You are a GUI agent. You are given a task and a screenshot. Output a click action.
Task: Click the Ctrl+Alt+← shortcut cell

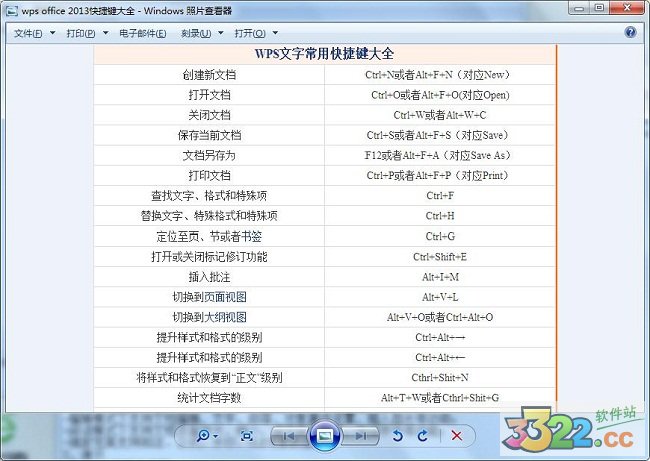pos(440,357)
